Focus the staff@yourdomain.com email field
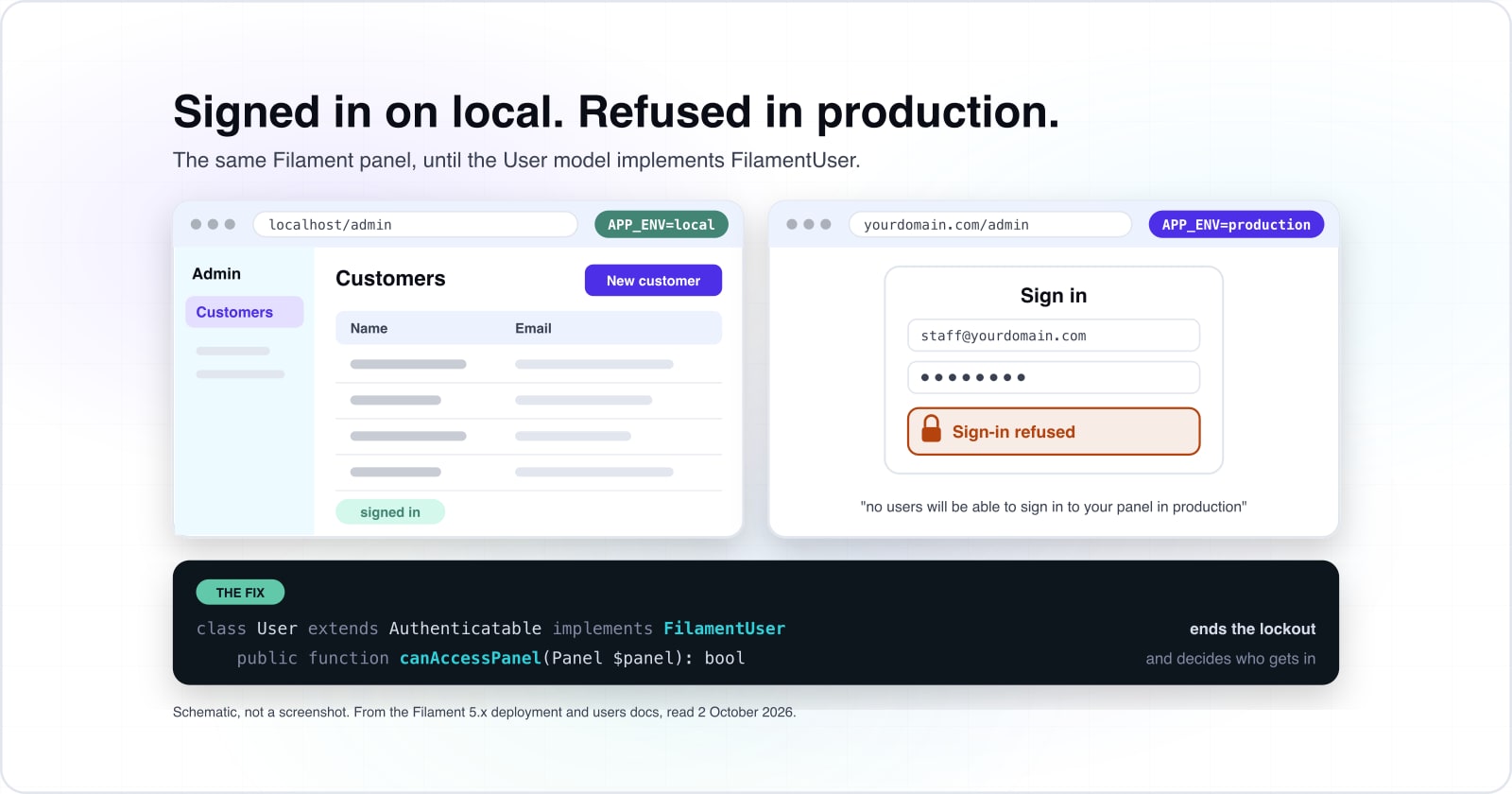Viewport: 1512px width, 794px height. pos(1054,336)
